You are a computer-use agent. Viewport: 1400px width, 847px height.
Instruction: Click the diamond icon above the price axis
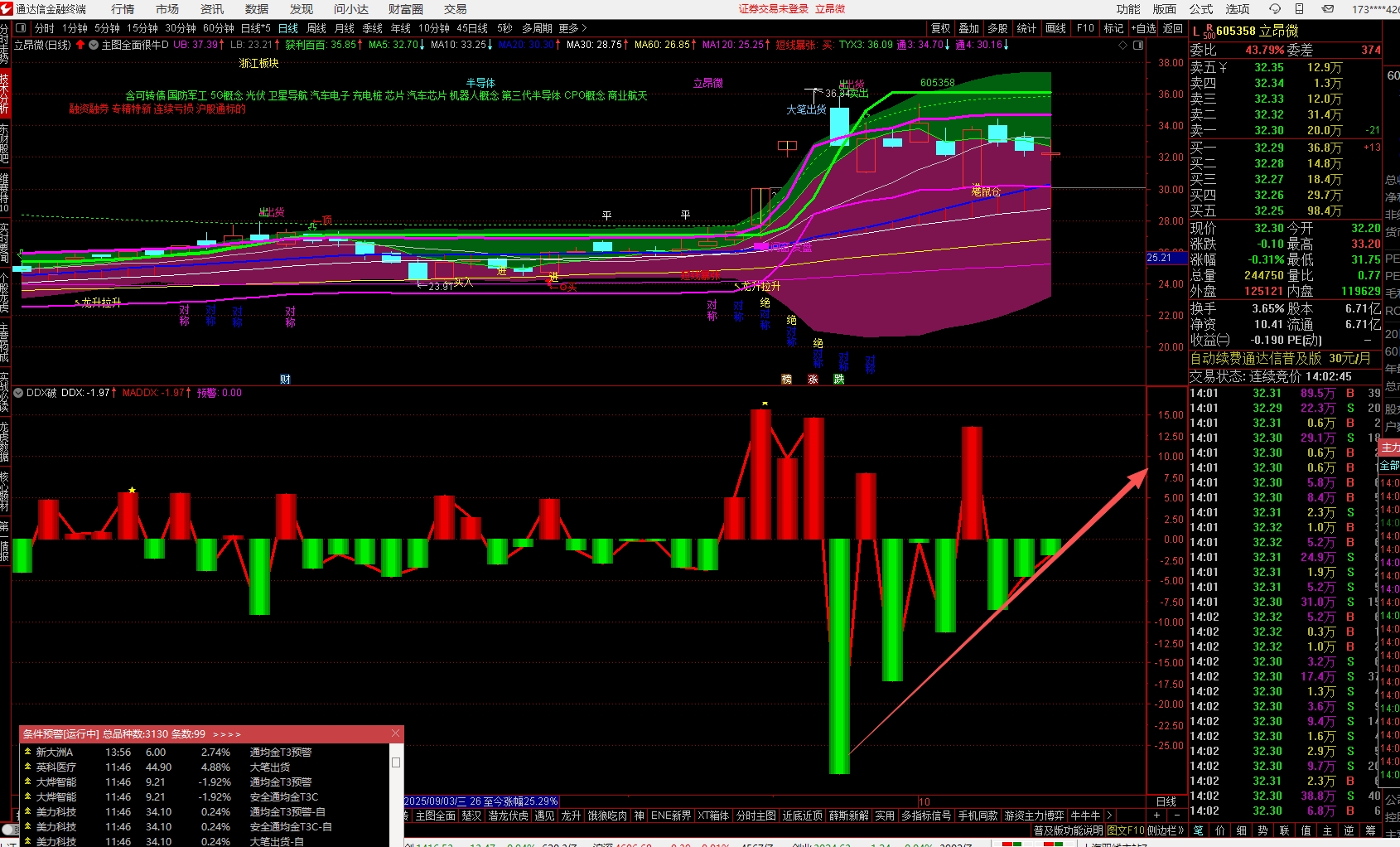tap(1123, 45)
